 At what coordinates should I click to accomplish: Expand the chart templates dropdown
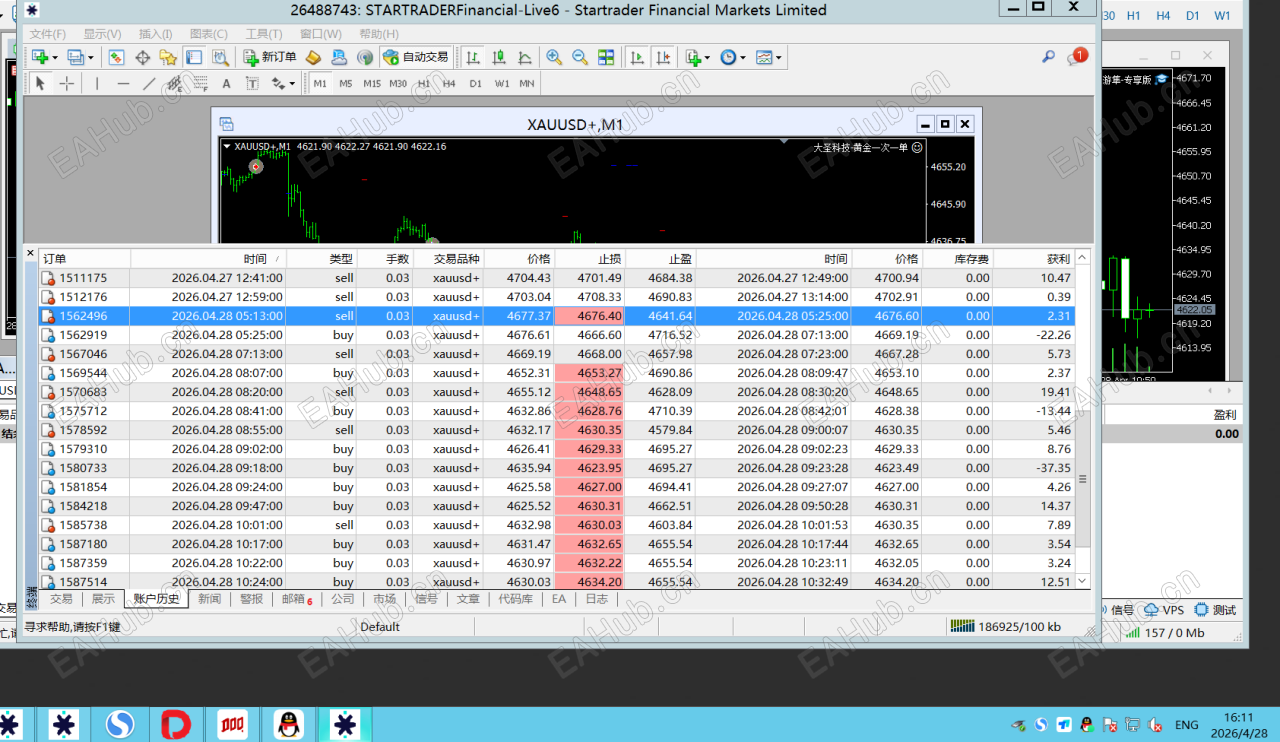click(x=769, y=57)
